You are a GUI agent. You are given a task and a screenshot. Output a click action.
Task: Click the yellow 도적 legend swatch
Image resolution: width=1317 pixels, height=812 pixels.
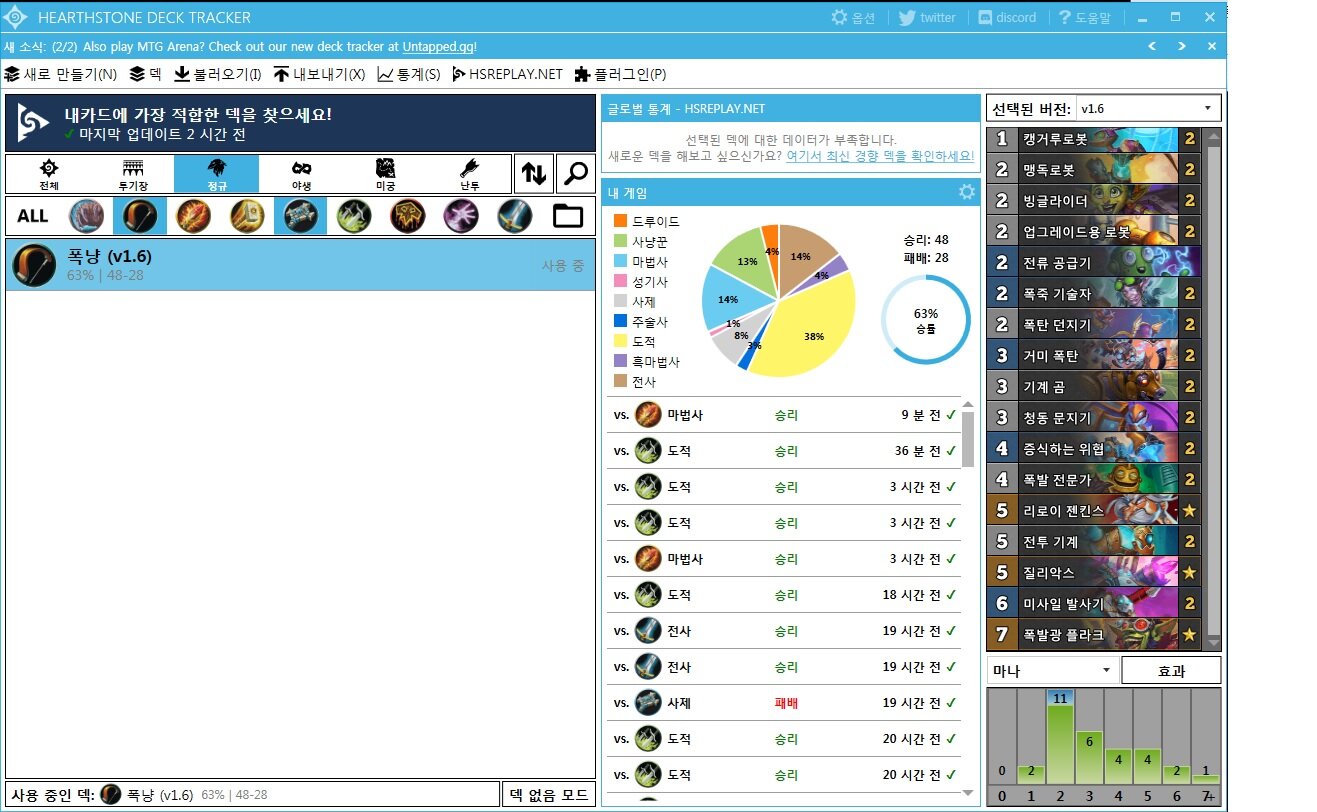pos(620,341)
